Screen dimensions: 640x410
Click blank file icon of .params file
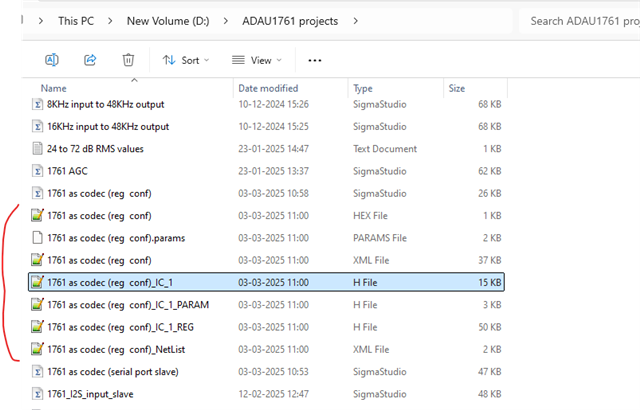pyautogui.click(x=37, y=238)
